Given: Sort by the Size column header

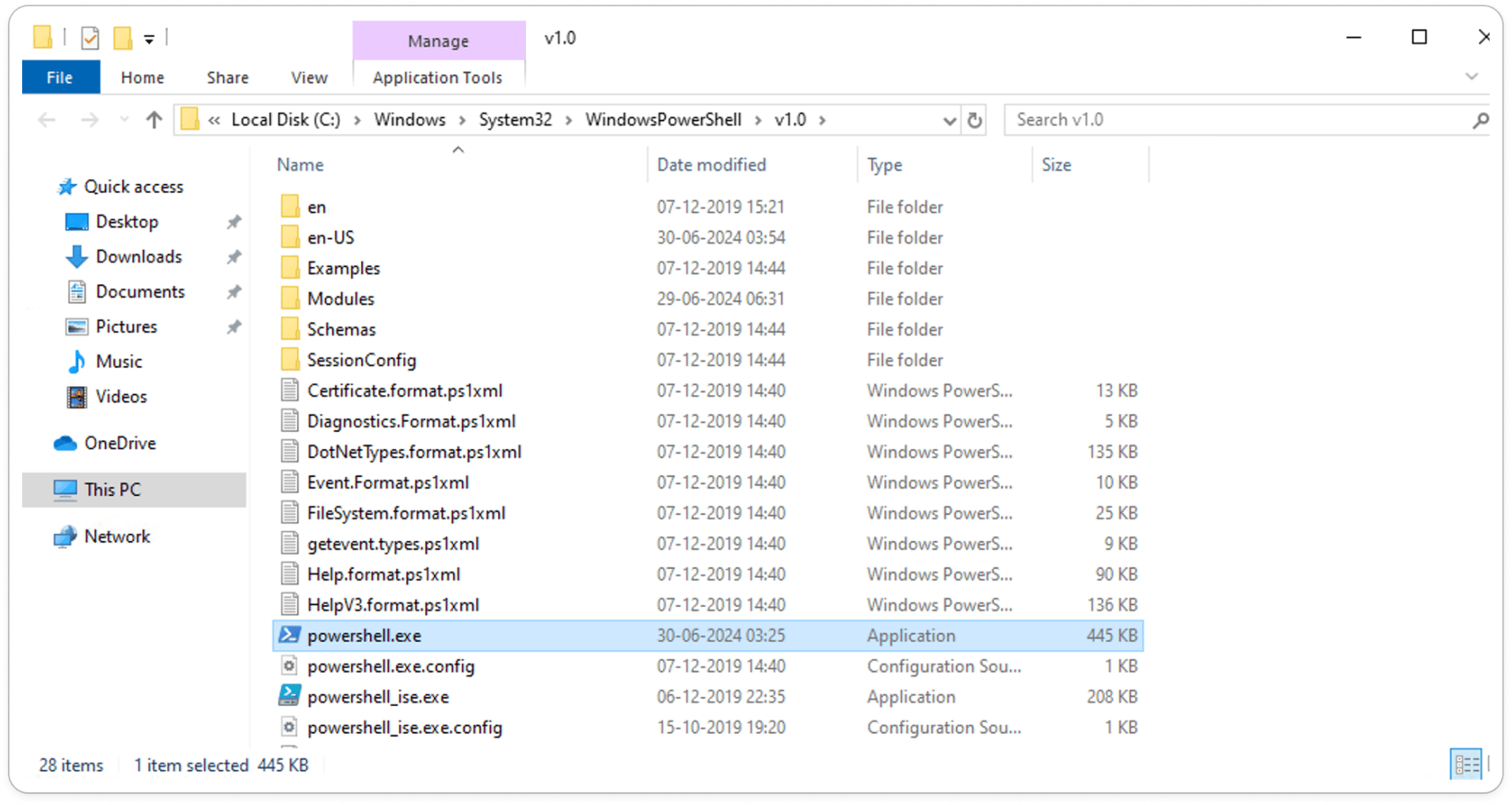Looking at the screenshot, I should [1056, 165].
